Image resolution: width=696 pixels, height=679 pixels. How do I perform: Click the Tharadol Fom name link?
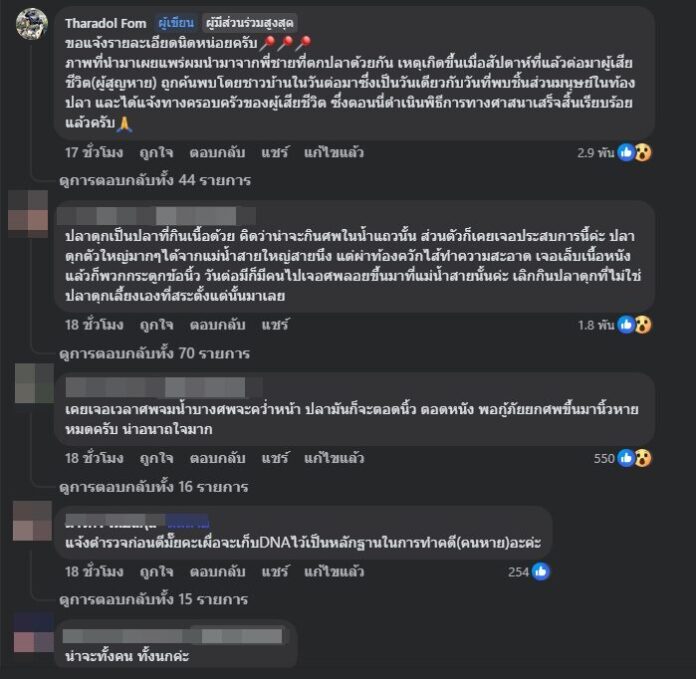point(106,23)
